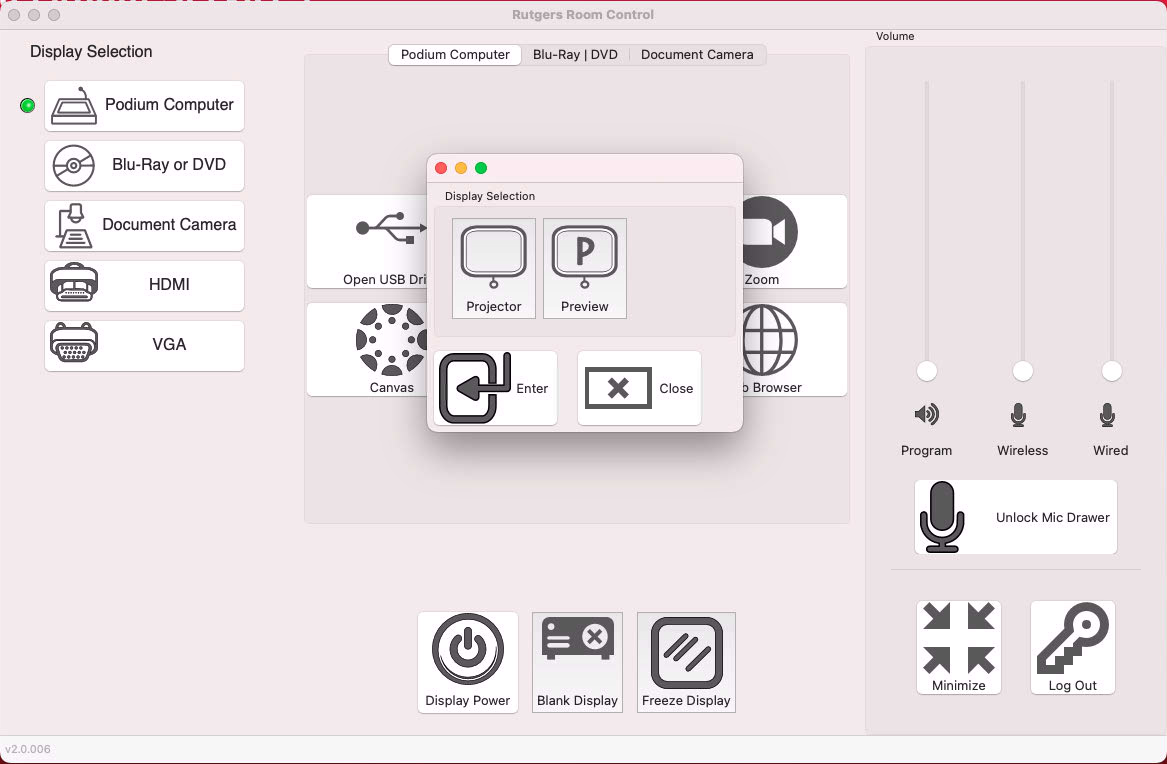Select VGA as the display source
Image resolution: width=1167 pixels, height=764 pixels.
(144, 345)
